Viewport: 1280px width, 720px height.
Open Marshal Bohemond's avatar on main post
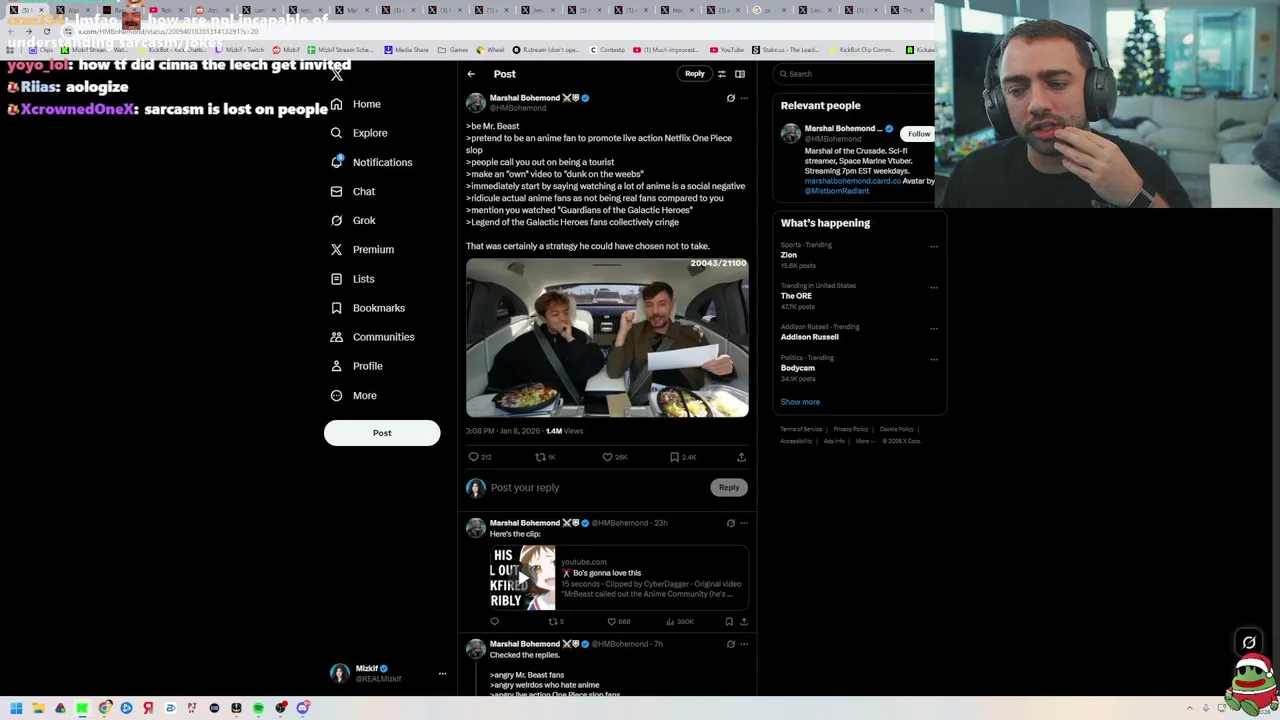click(x=476, y=103)
